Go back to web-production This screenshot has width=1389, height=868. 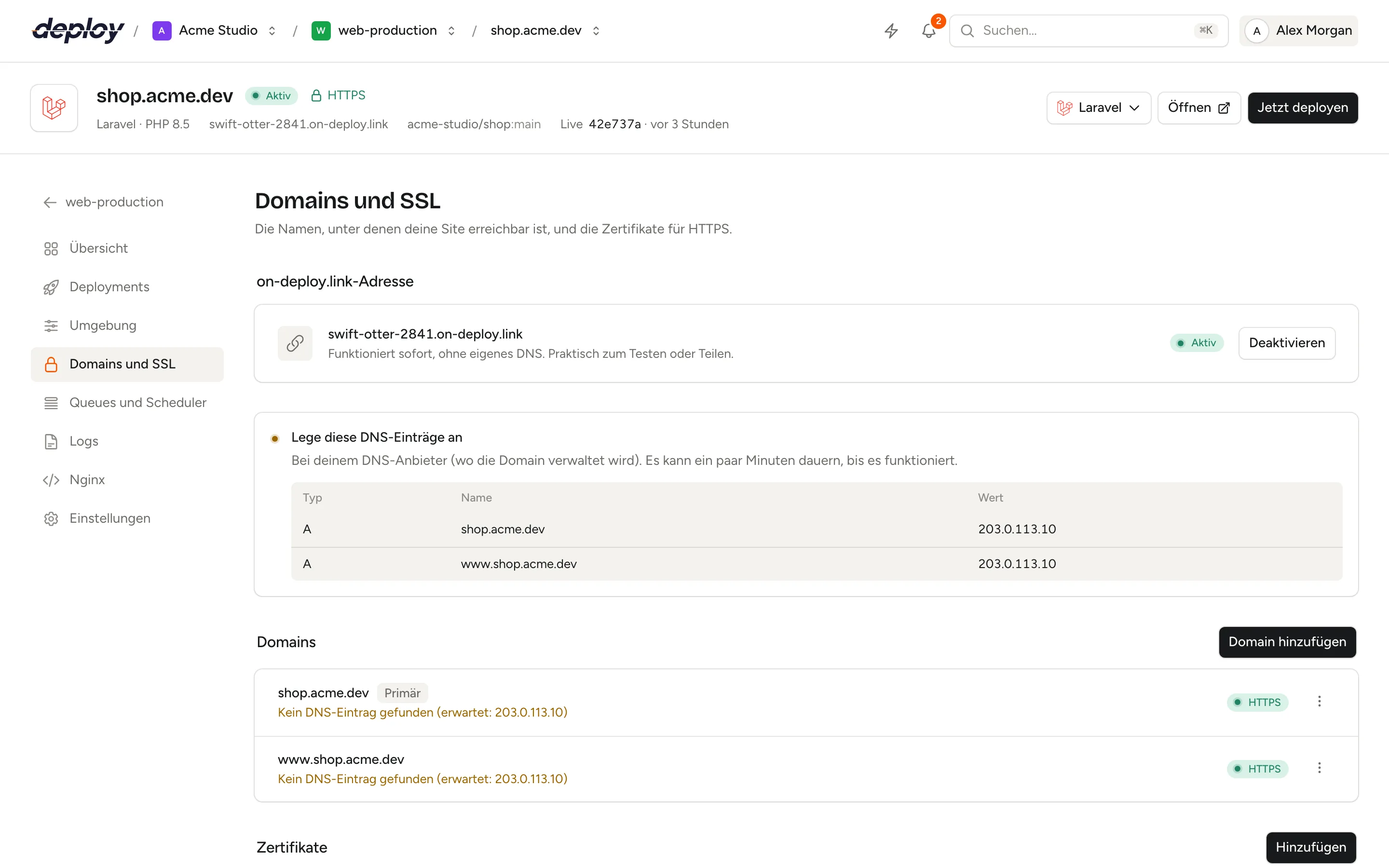tap(103, 202)
